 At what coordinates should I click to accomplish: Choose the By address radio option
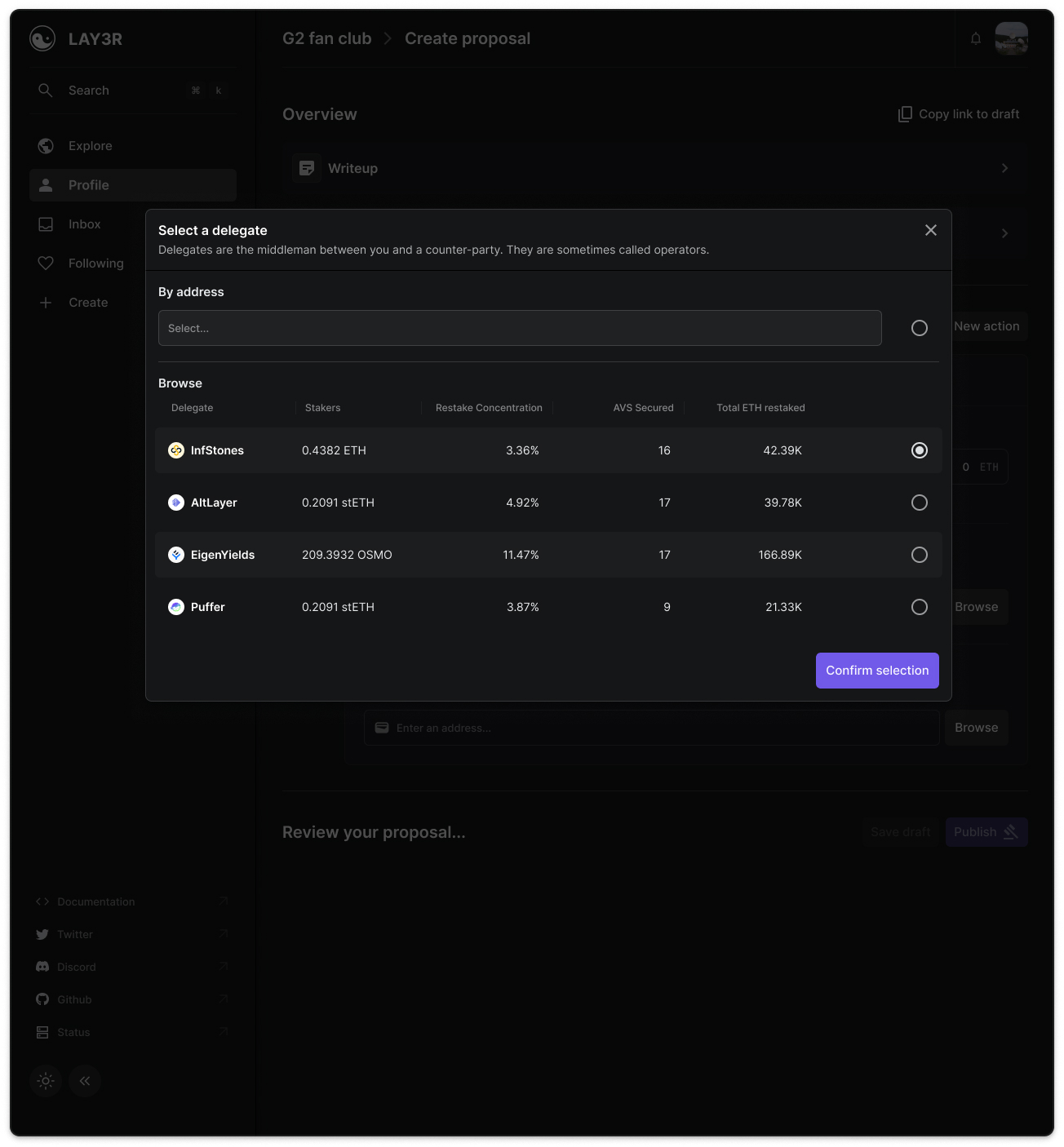pyautogui.click(x=920, y=328)
